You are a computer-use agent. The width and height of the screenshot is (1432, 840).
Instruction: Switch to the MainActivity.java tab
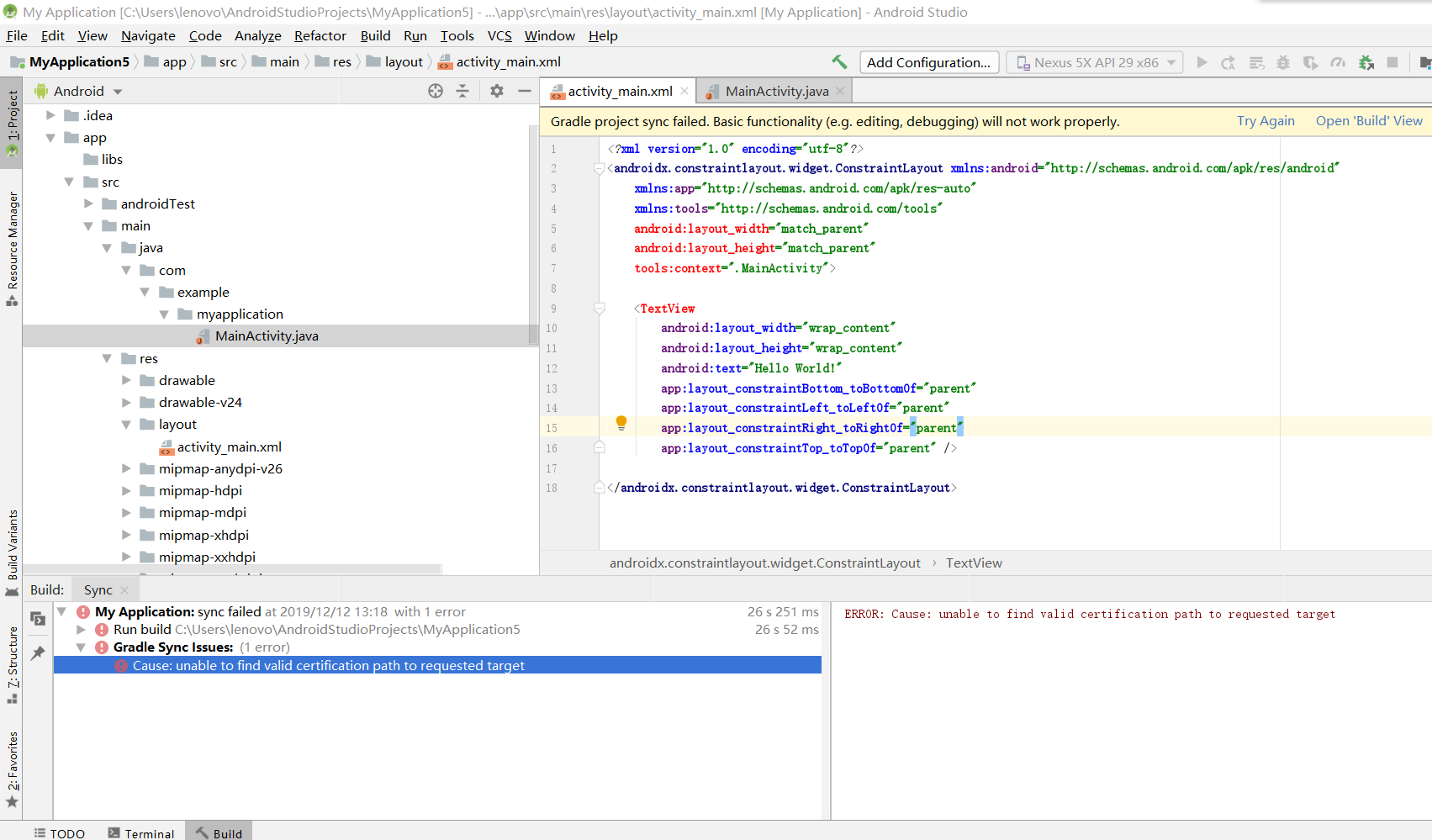click(x=776, y=91)
